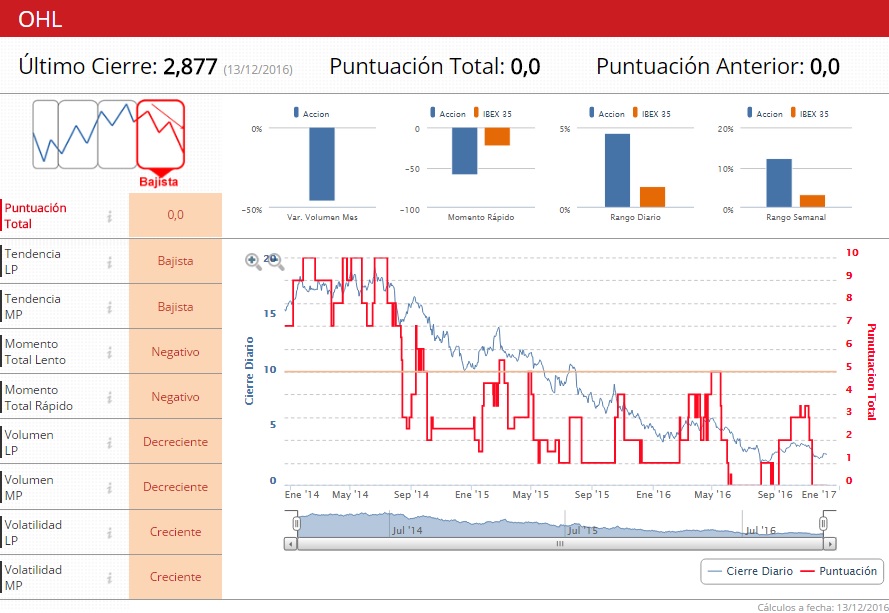Open the info icon for Volatilidad LP
The height and width of the screenshot is (613, 889).
click(109, 532)
